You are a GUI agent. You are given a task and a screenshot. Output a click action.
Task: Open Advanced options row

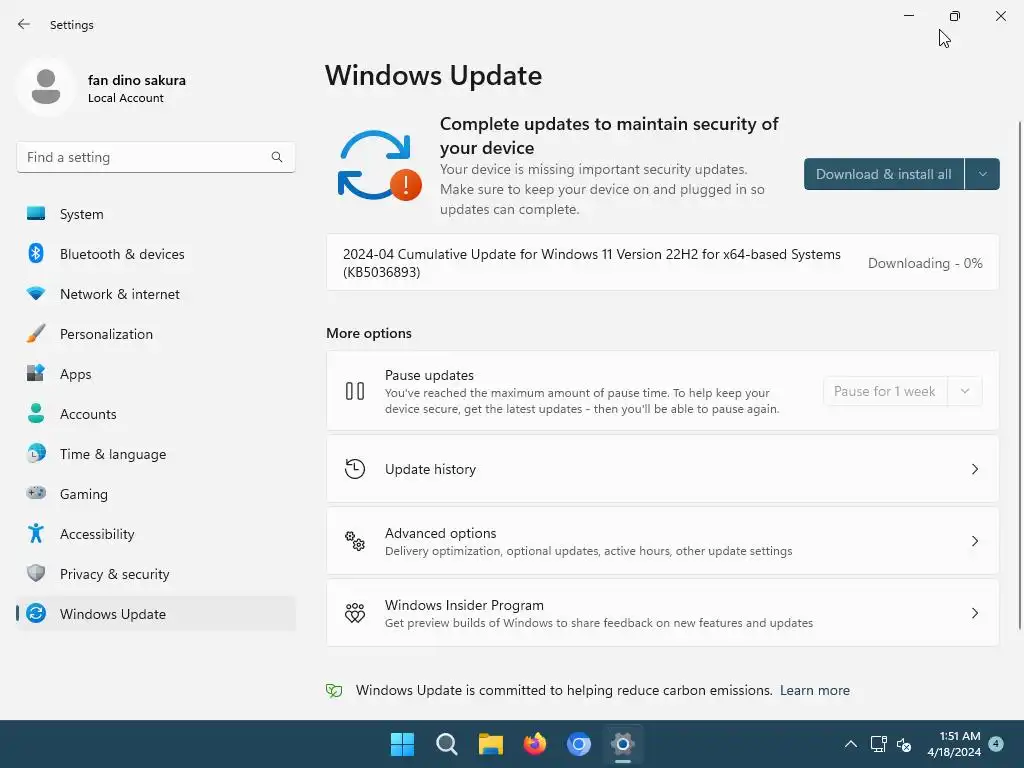pos(662,541)
